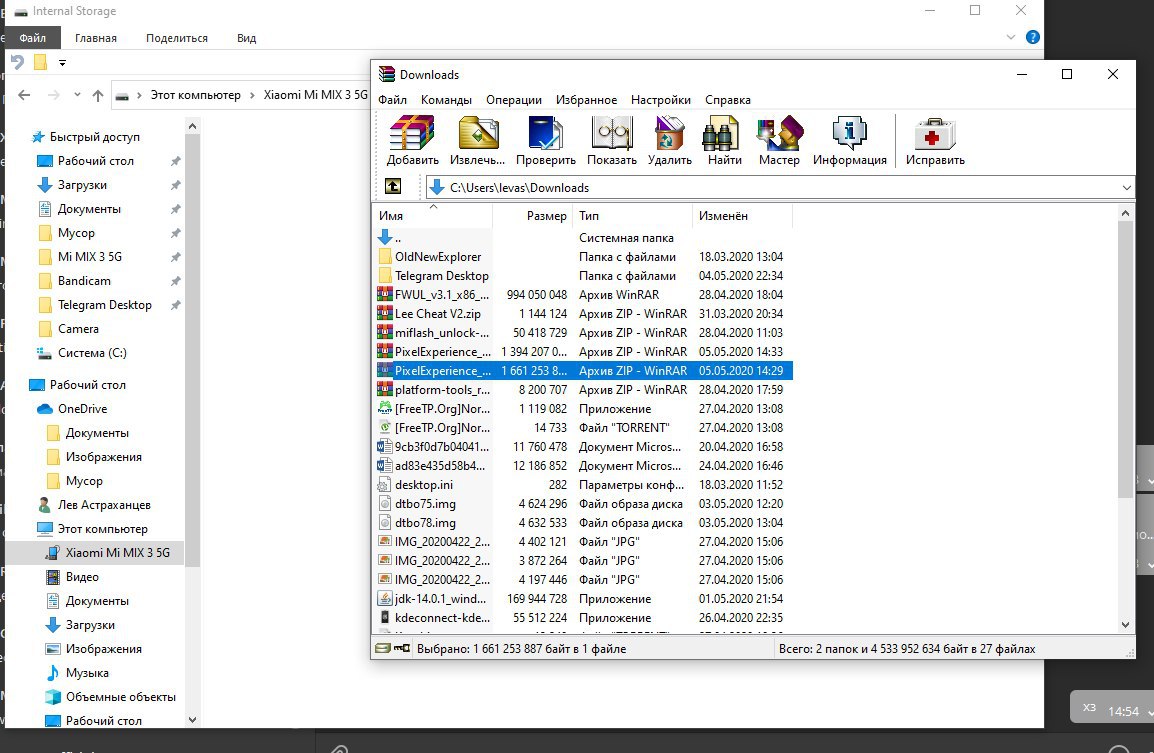Viewport: 1154px width, 753px height.
Task: Switch to Поделиться ribbon tab
Action: (x=177, y=38)
